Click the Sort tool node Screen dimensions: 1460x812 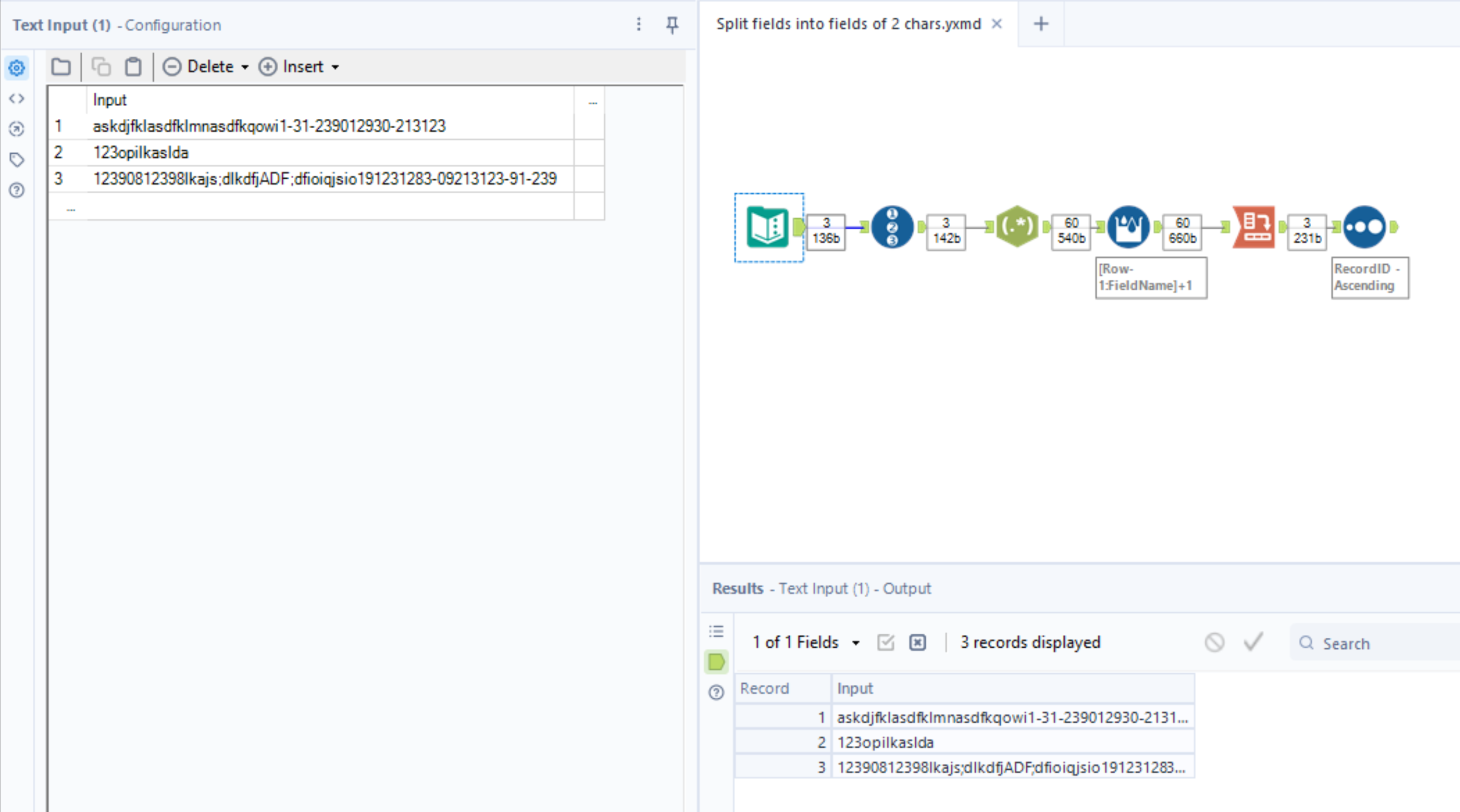click(1364, 227)
